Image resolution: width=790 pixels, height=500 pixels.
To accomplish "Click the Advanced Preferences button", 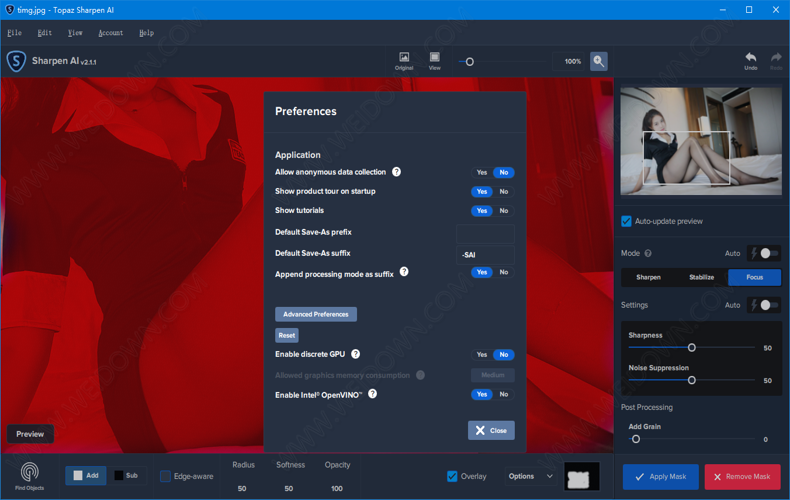I will coord(315,314).
